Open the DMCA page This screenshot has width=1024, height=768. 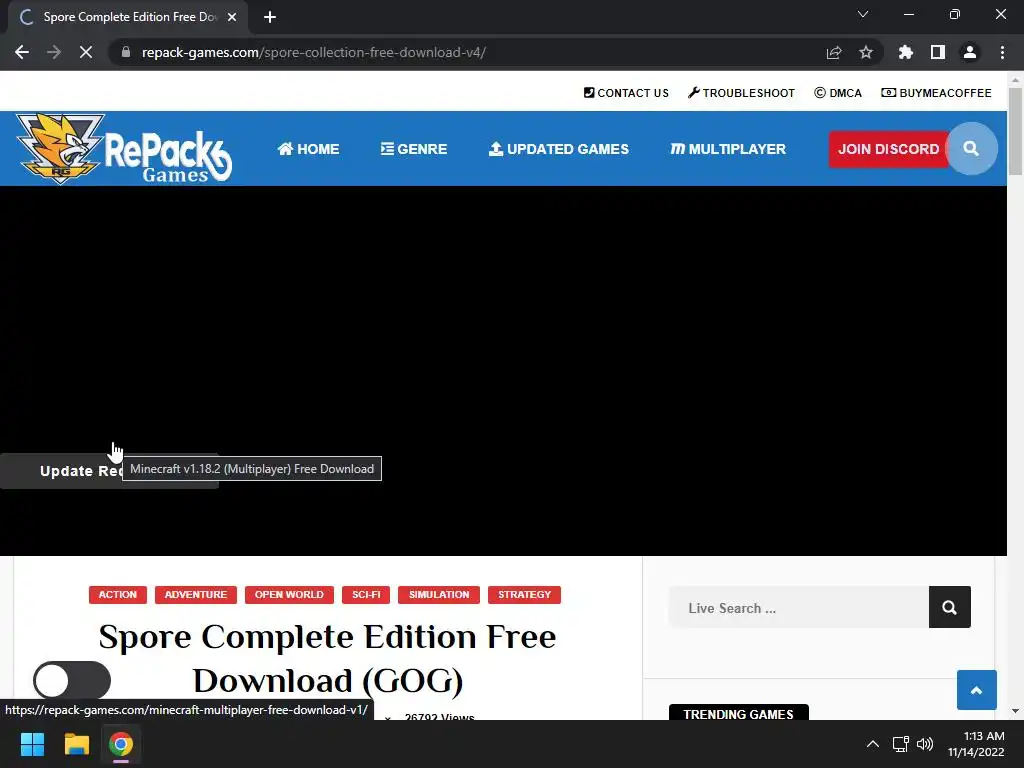(x=838, y=93)
